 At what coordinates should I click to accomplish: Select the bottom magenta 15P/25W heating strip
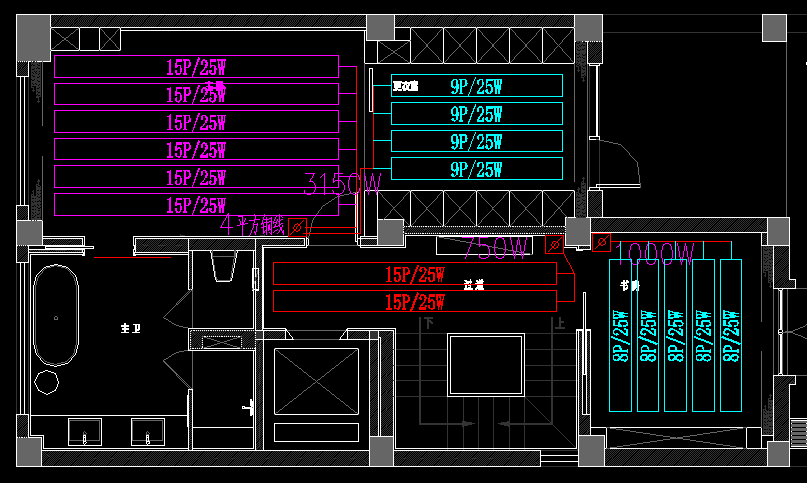tap(196, 206)
